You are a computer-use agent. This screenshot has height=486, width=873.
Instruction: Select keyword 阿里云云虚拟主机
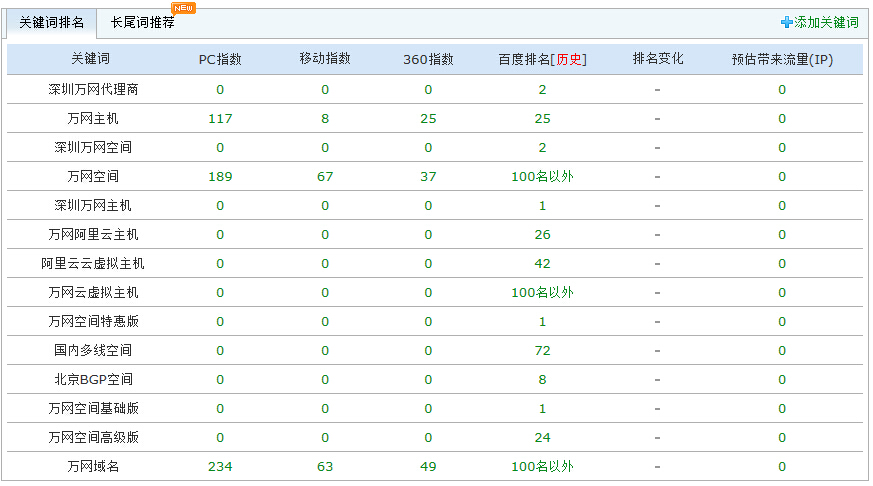93,263
